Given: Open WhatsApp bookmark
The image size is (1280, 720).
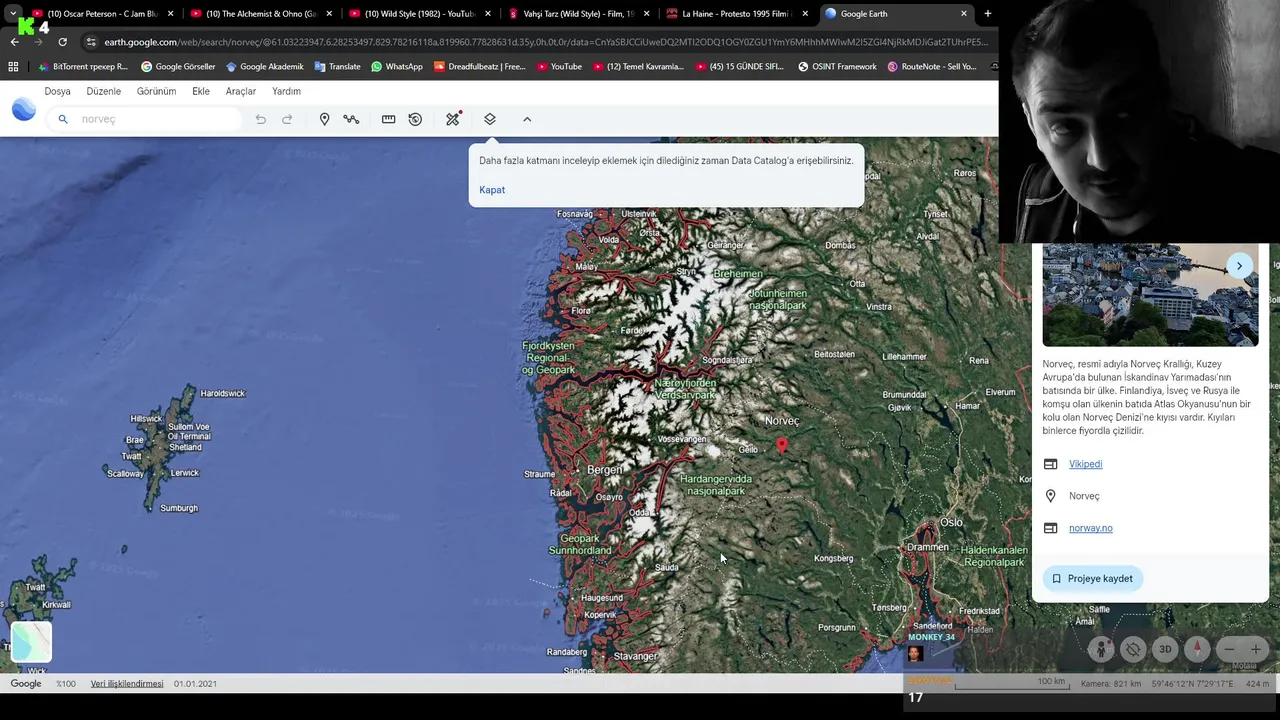Looking at the screenshot, I should [x=397, y=67].
